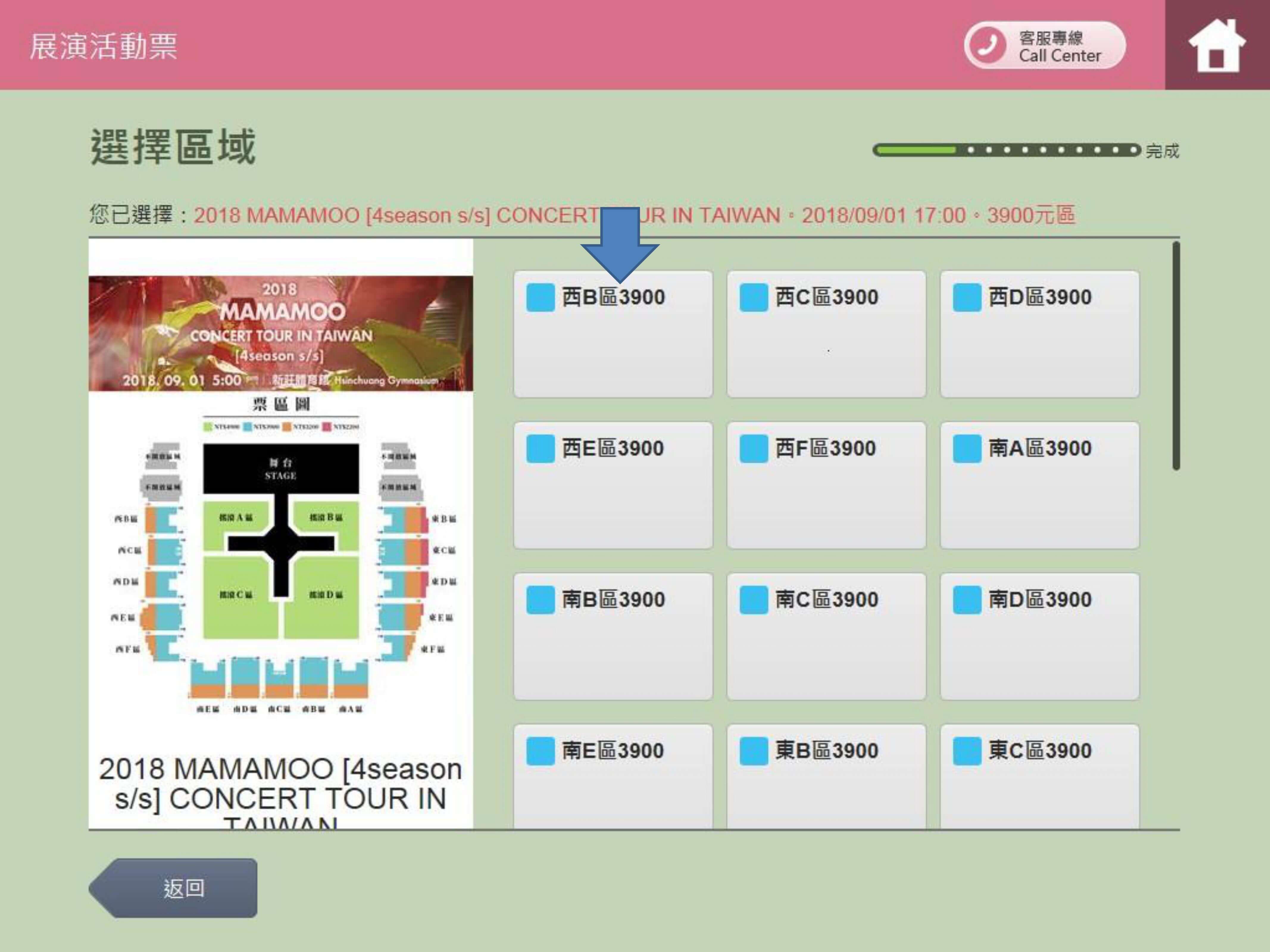Click the 展演活動票 header title
Screen dimensions: 1270x952
(103, 46)
